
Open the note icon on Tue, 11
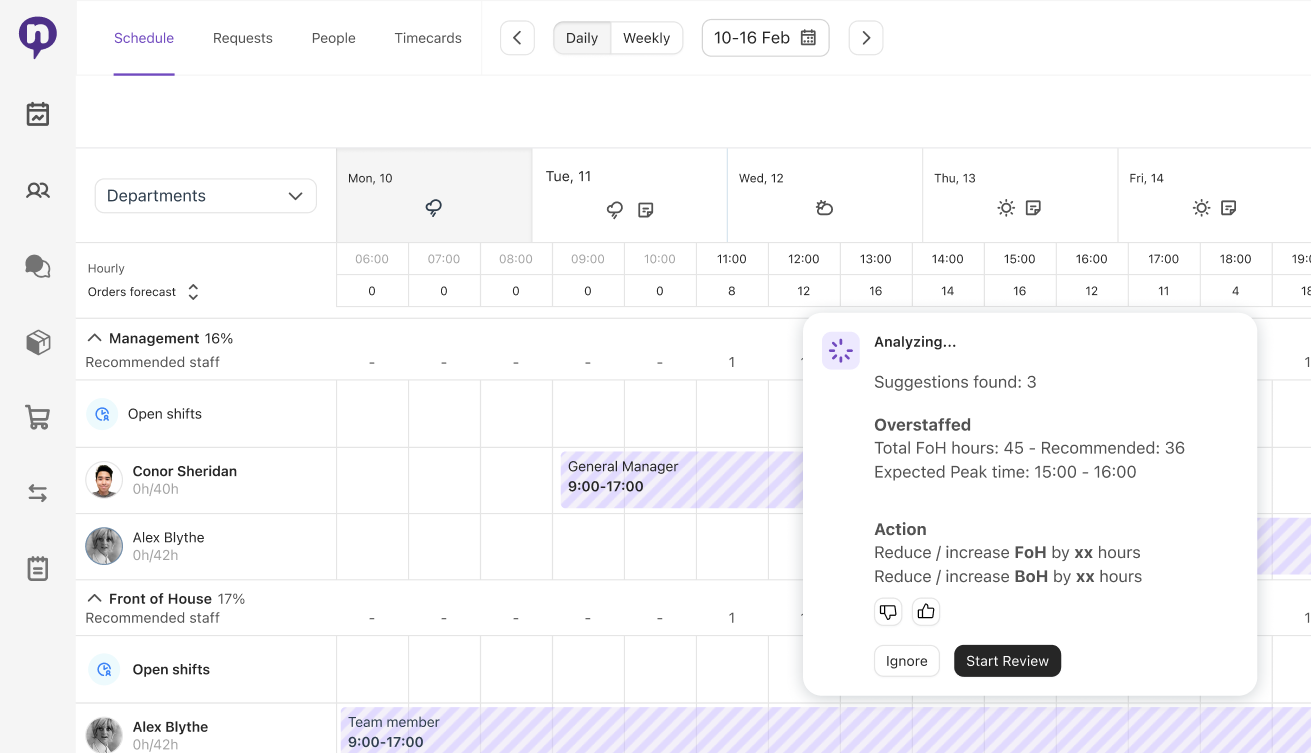pyautogui.click(x=646, y=209)
